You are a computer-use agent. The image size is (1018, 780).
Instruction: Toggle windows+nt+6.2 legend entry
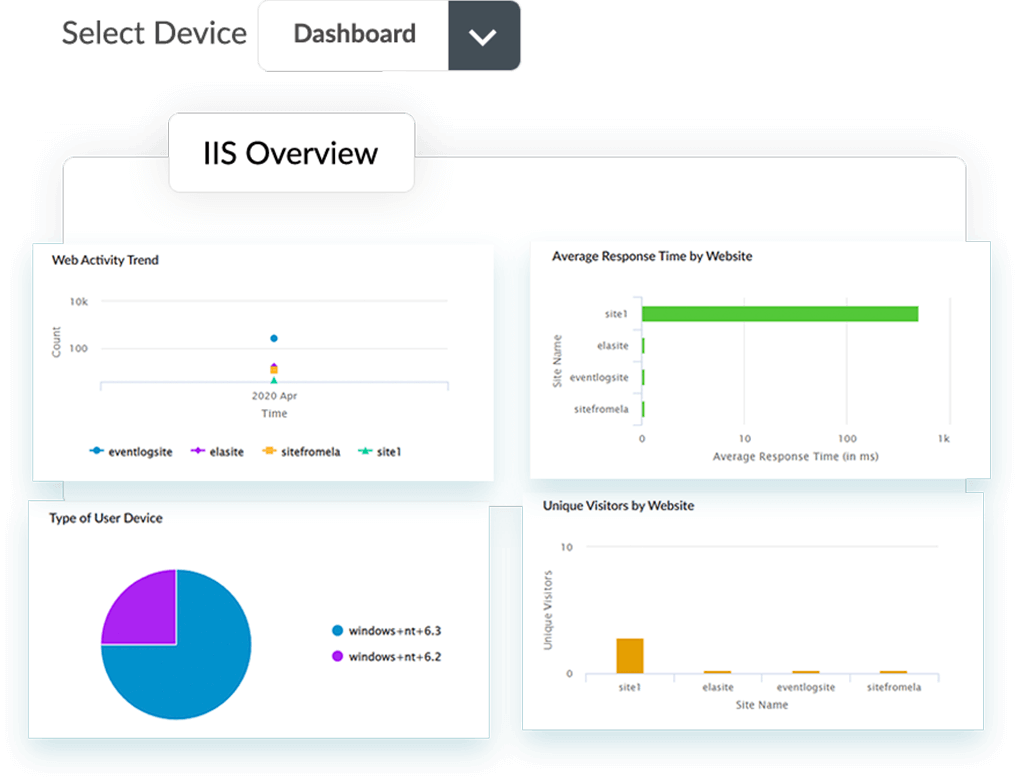386,657
